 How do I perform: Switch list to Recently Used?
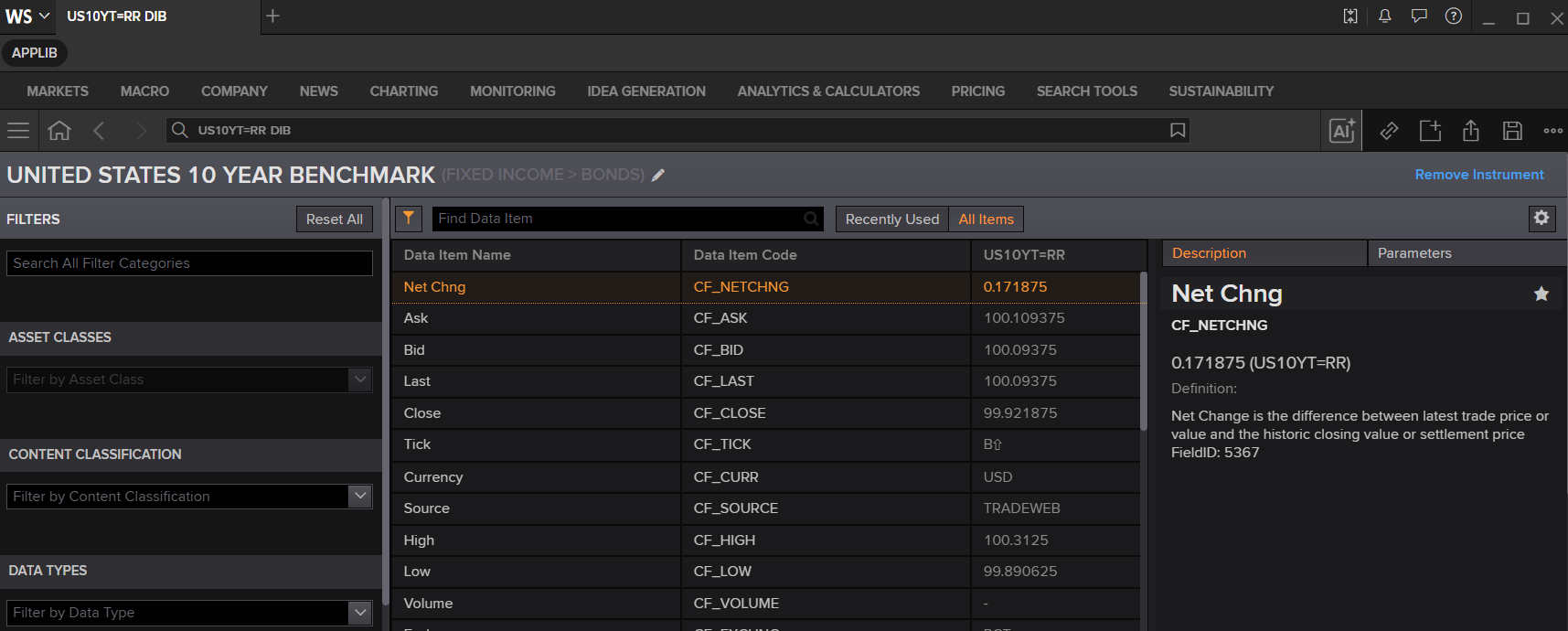click(892, 219)
